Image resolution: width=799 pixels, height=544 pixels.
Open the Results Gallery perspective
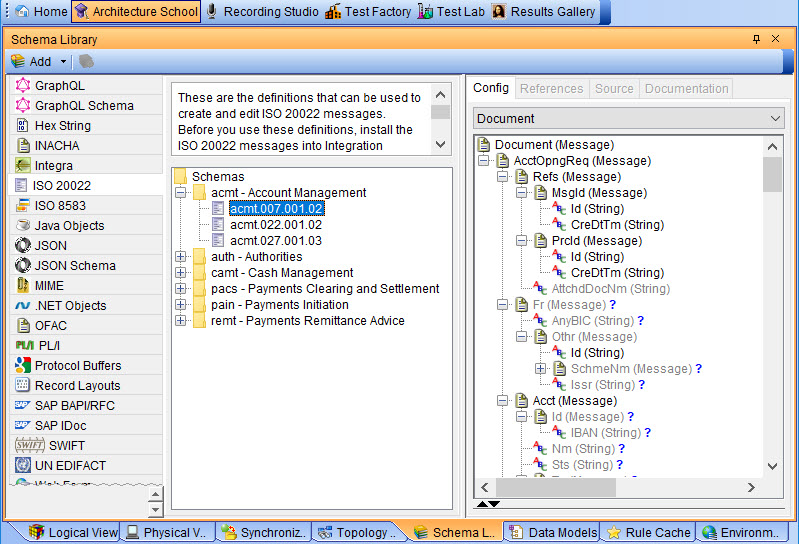click(544, 11)
